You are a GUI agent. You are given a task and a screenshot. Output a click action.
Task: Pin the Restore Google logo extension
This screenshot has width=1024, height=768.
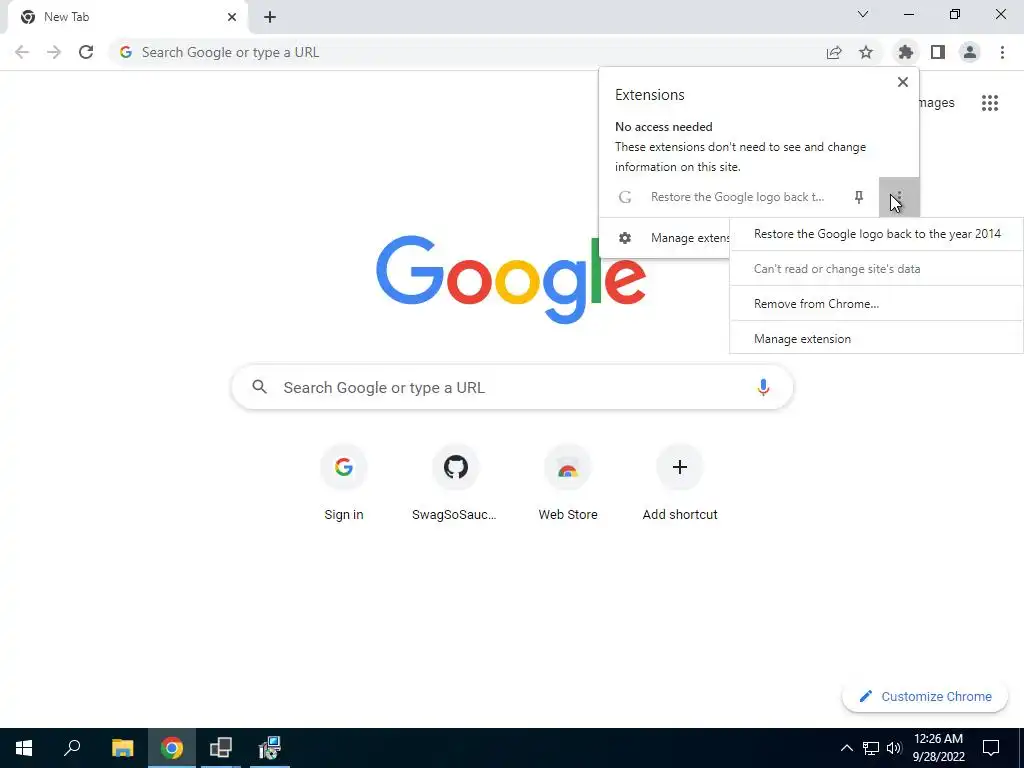pos(859,197)
